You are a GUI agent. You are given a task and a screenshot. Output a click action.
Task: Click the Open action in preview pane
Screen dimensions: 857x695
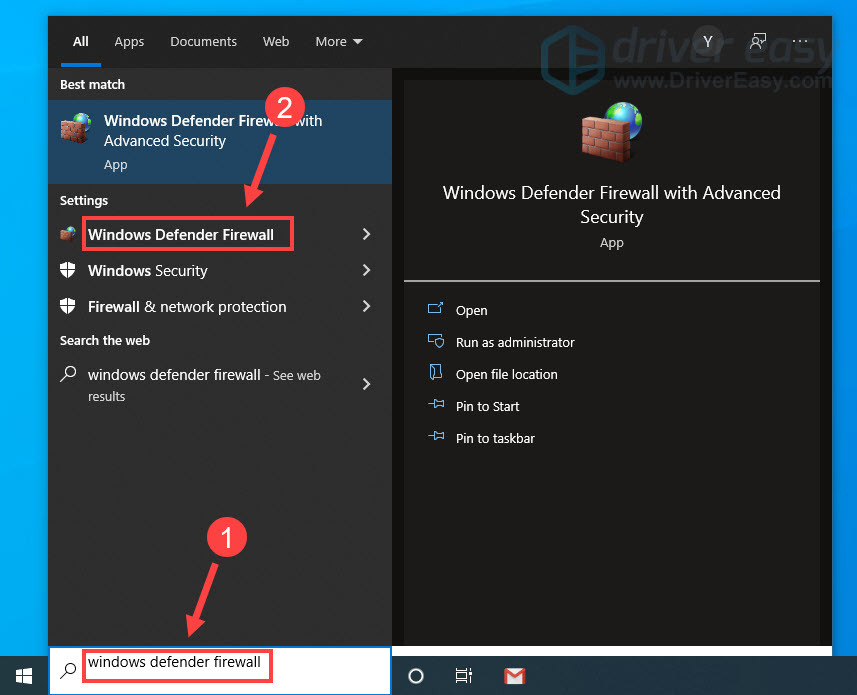pos(472,310)
